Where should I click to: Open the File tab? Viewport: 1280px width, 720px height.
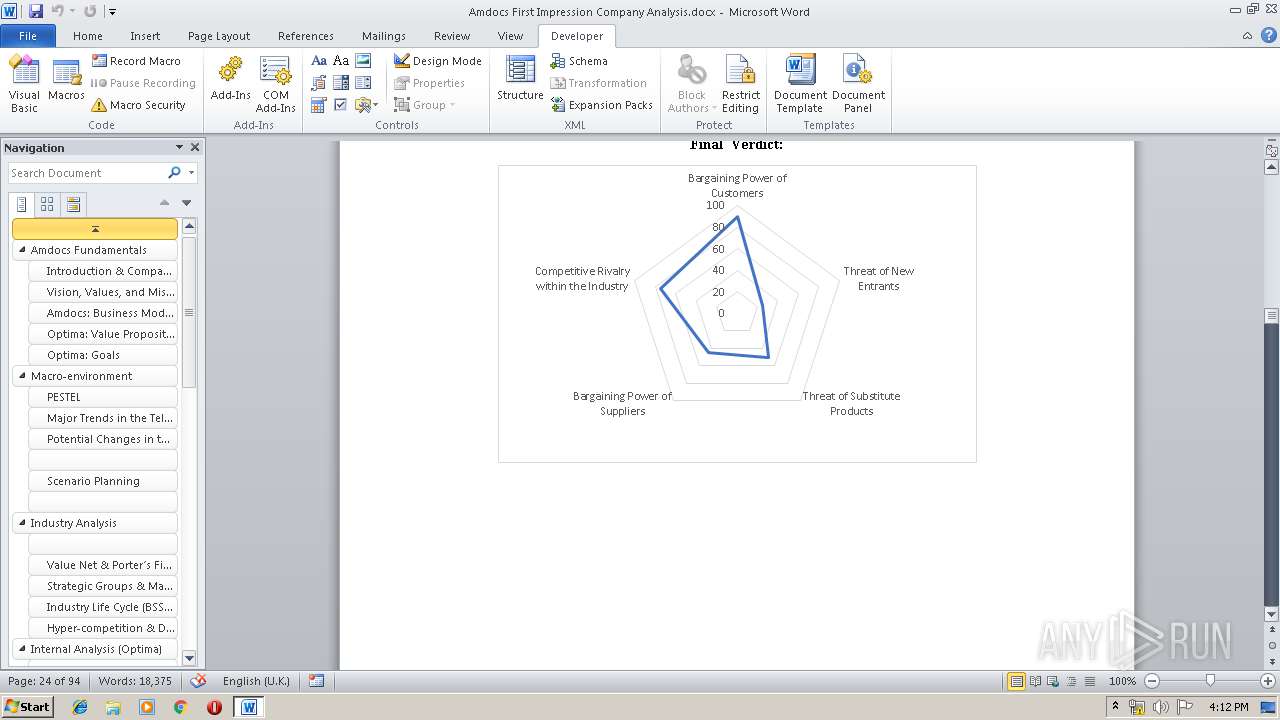click(28, 36)
